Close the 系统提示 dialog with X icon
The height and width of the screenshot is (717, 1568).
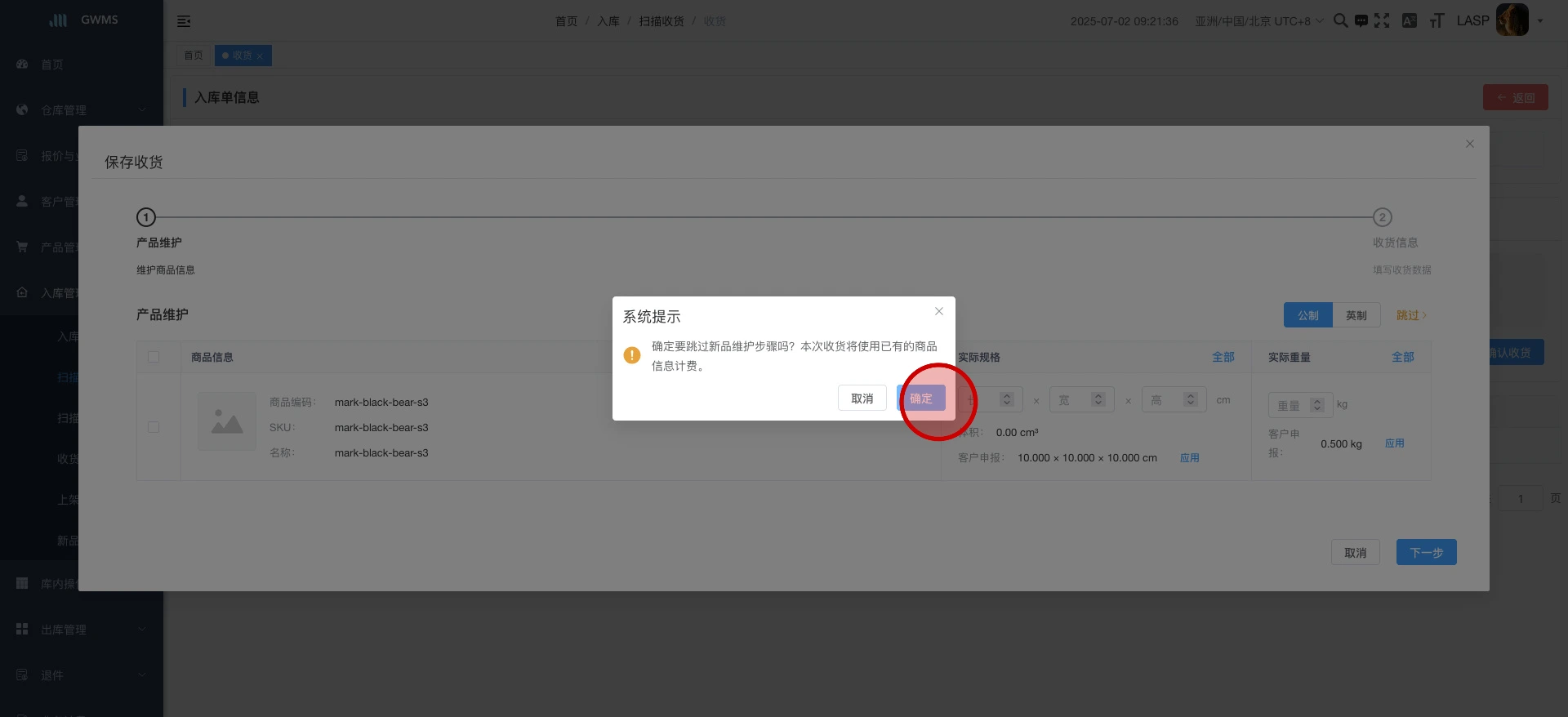[x=939, y=311]
